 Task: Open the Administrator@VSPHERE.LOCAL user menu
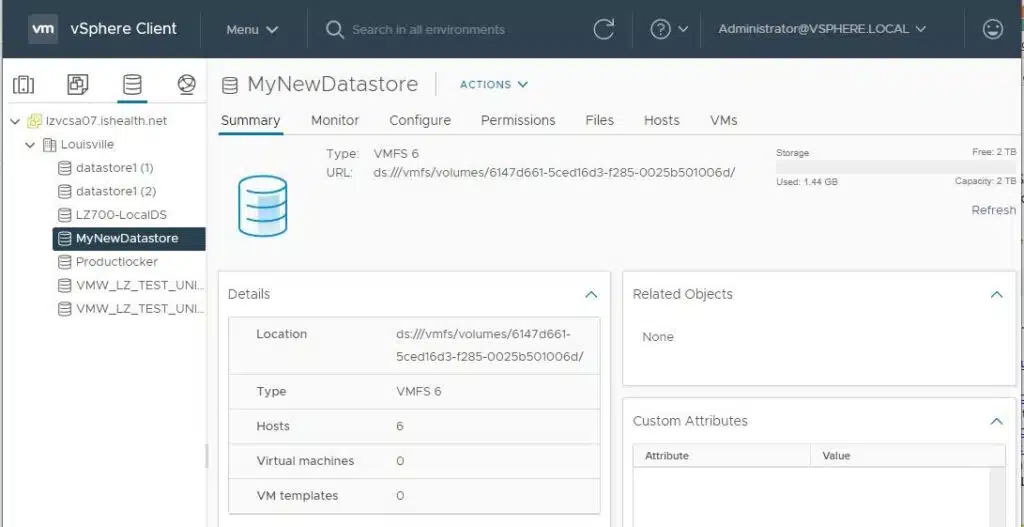822,29
